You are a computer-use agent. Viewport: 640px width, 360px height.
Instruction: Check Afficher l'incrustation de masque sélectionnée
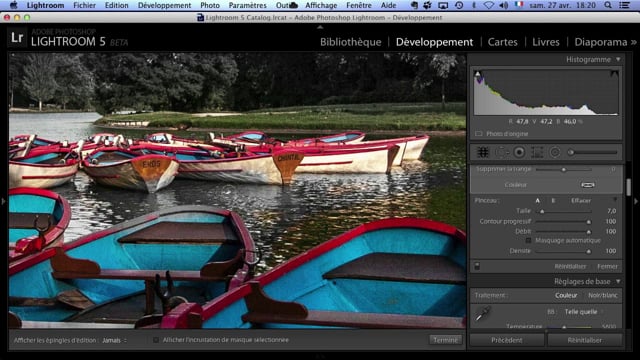click(156, 340)
